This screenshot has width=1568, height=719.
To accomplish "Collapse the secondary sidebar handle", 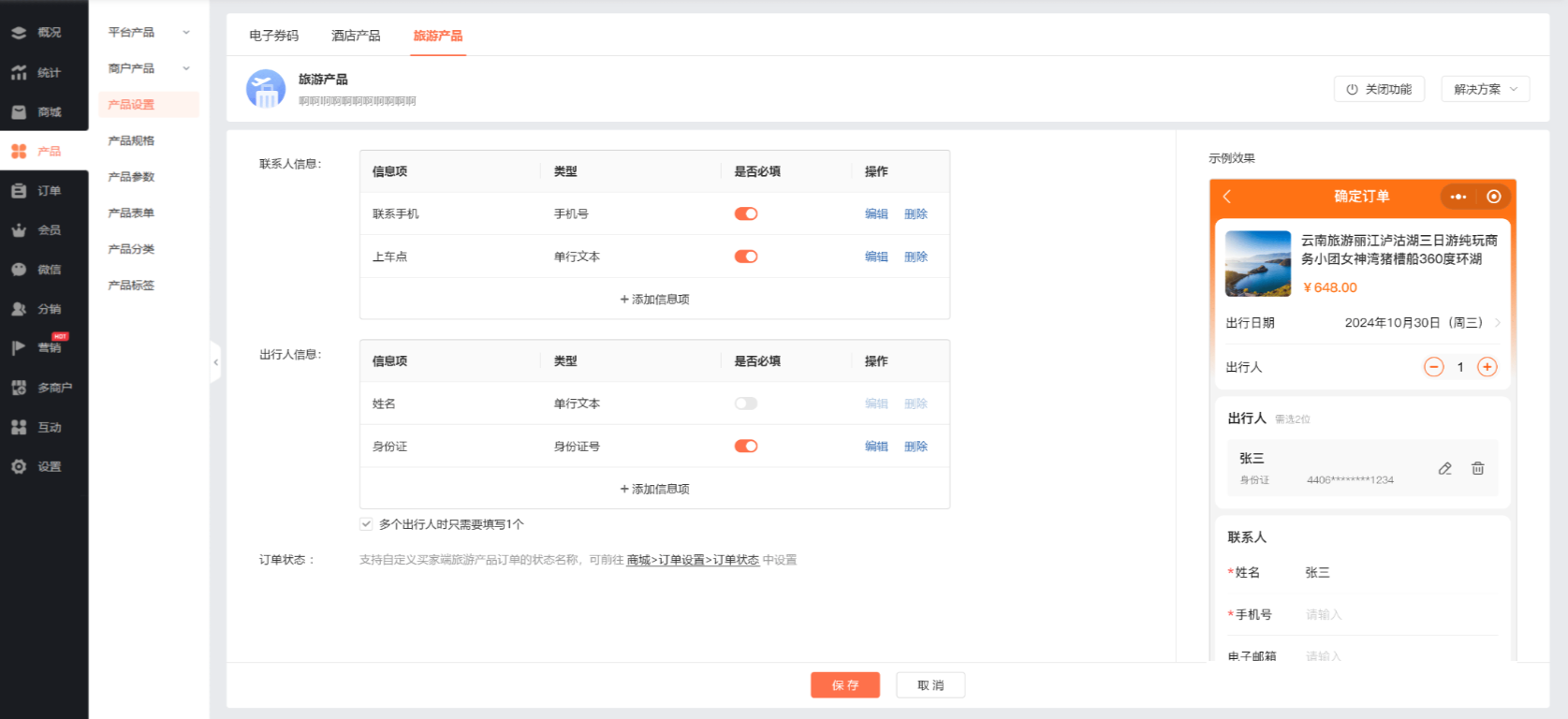I will point(215,362).
